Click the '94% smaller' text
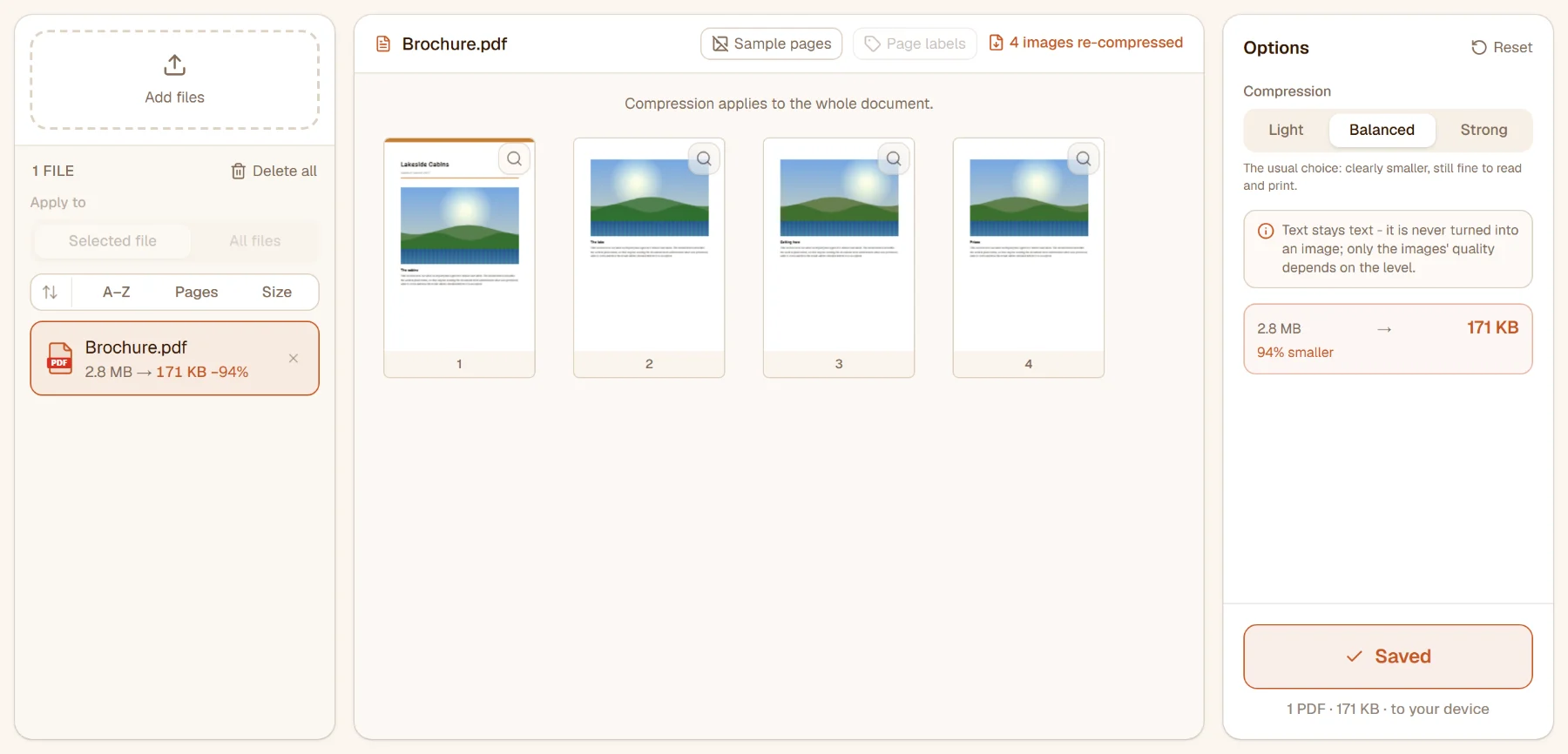 click(x=1295, y=353)
